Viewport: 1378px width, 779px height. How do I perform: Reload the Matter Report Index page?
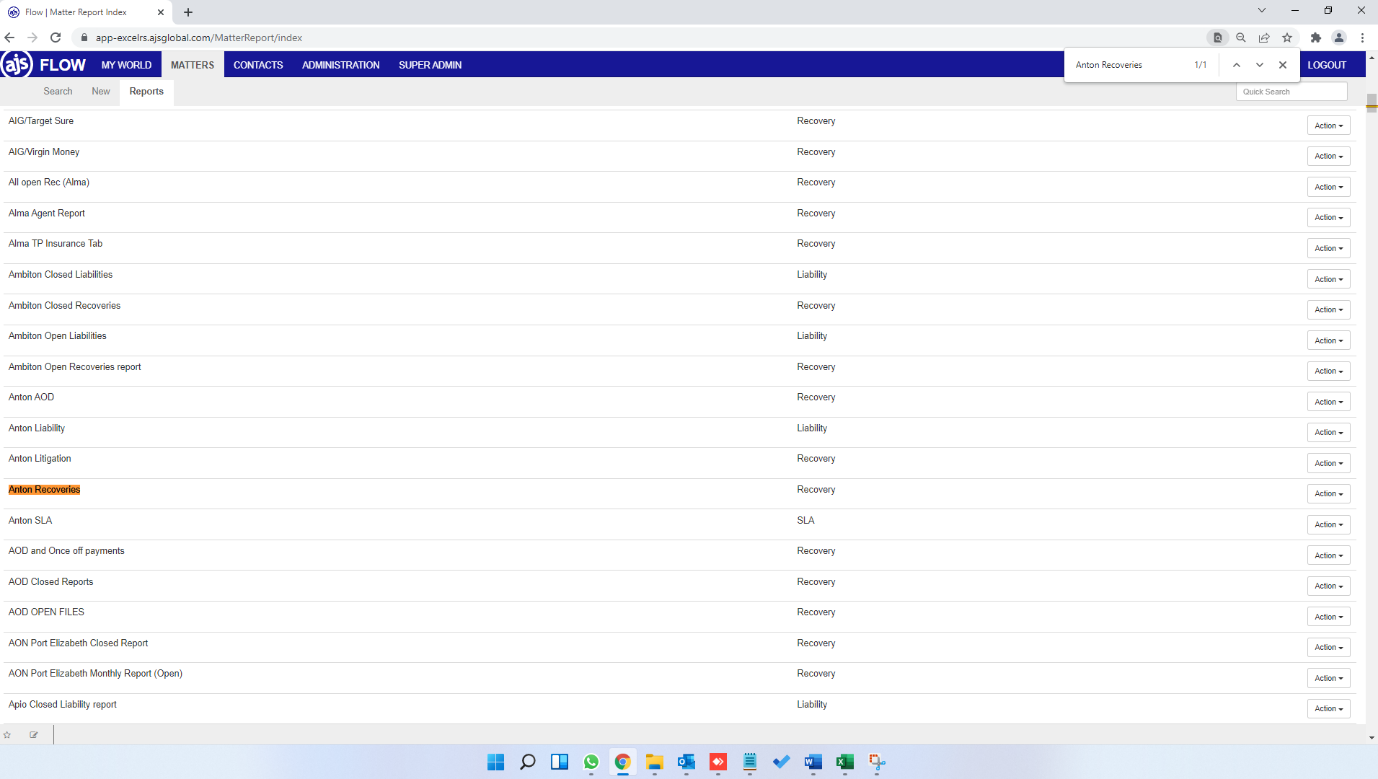coord(55,37)
